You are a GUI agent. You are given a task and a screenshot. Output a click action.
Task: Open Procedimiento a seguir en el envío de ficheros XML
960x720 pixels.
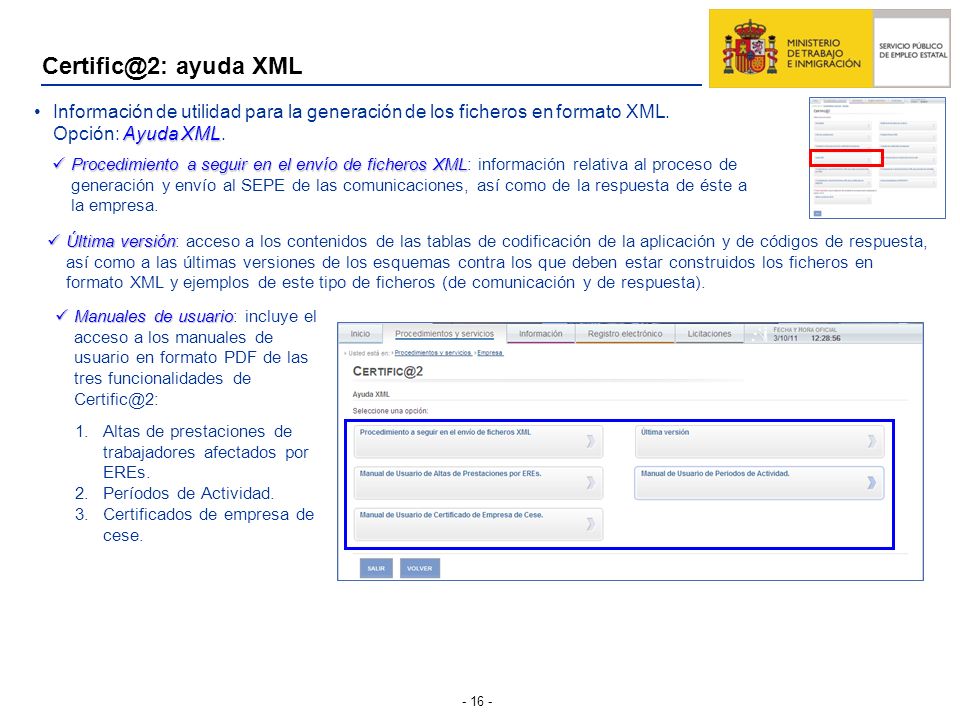[478, 441]
